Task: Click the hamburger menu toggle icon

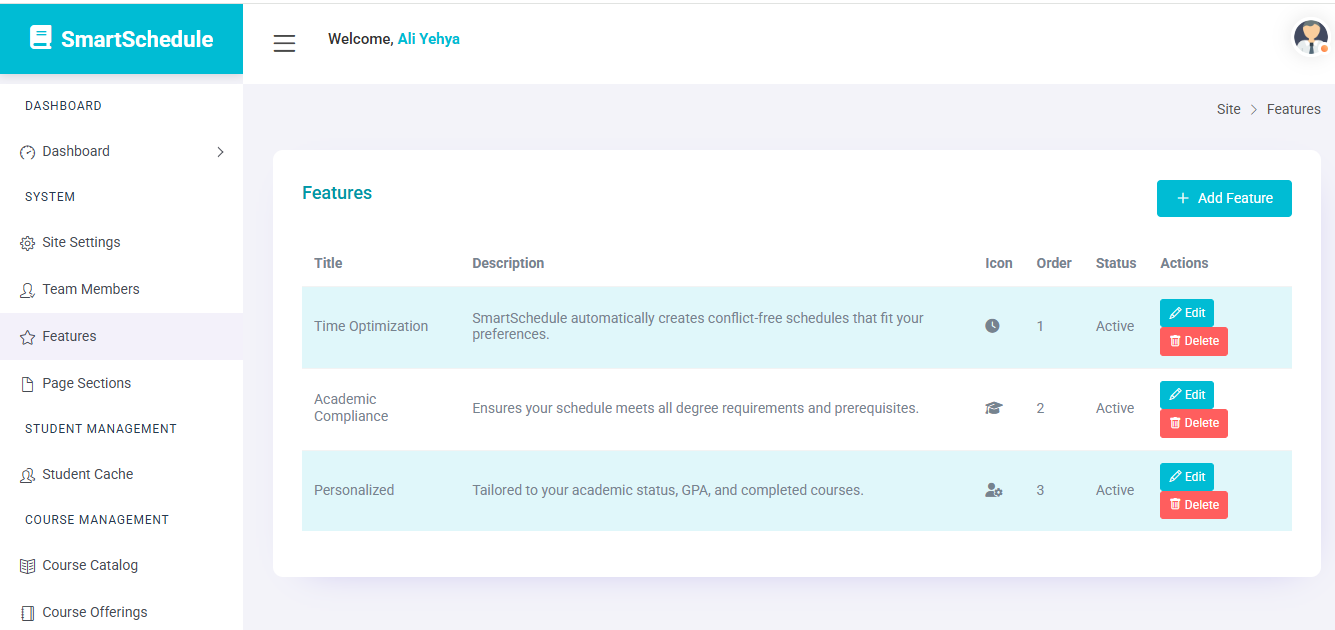Action: [284, 43]
